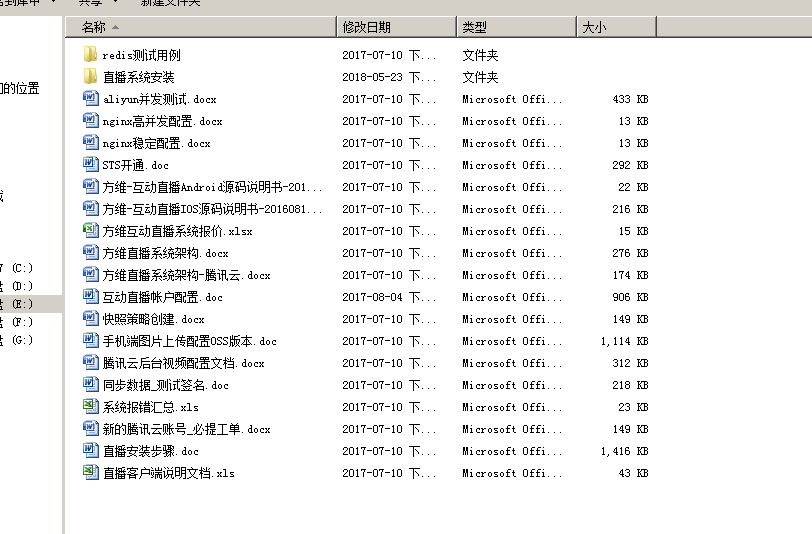812x534 pixels.
Task: Select drive (E:) in navigation pane
Action: (22, 304)
